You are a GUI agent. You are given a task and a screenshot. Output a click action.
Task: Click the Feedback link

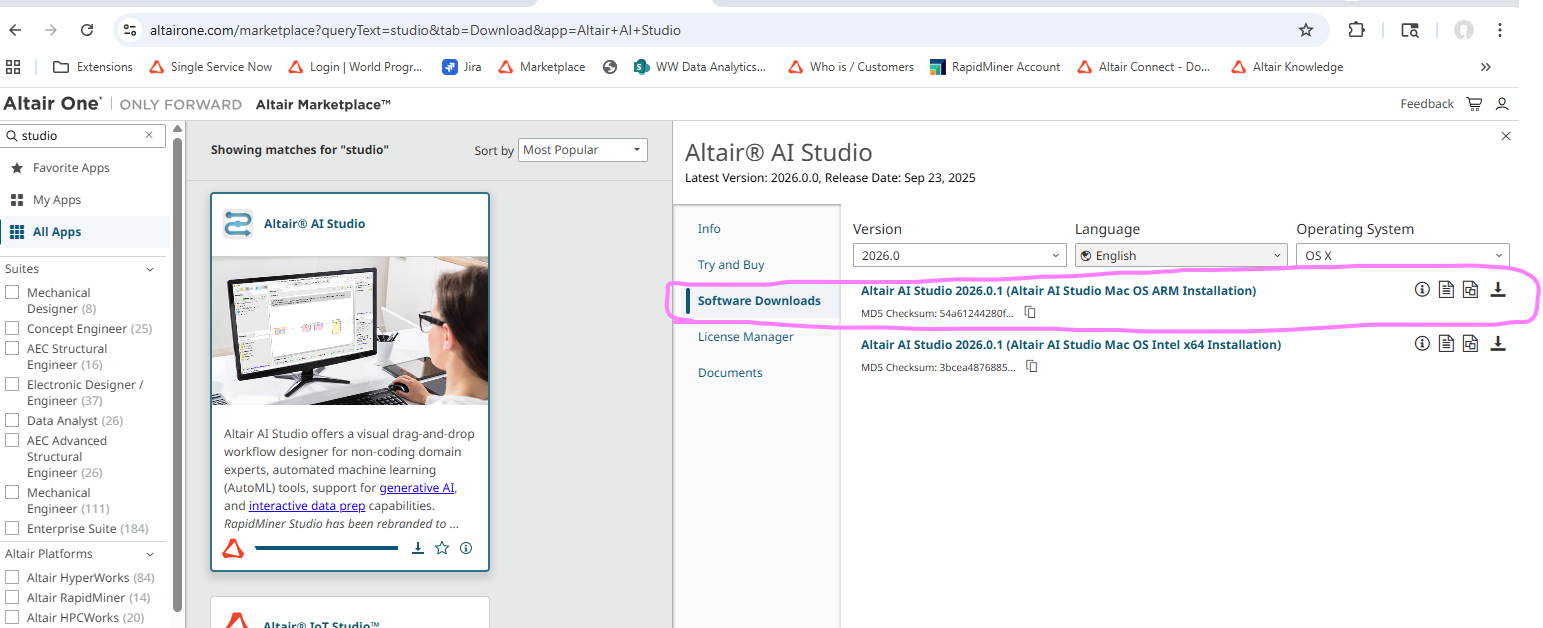[x=1427, y=104]
